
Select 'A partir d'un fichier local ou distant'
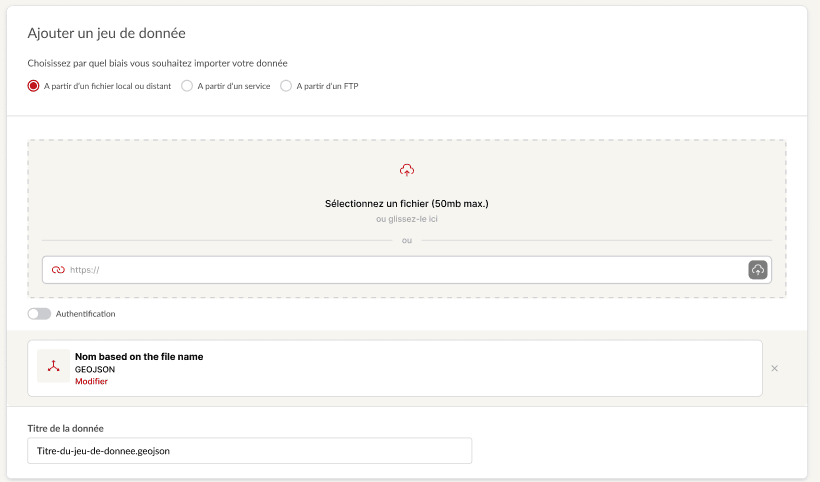click(x=33, y=86)
